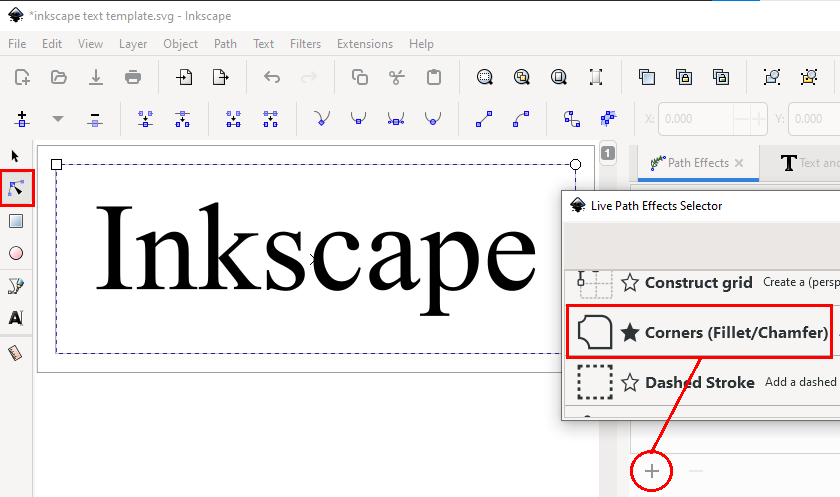
Task: Click the Save document icon
Action: point(95,77)
